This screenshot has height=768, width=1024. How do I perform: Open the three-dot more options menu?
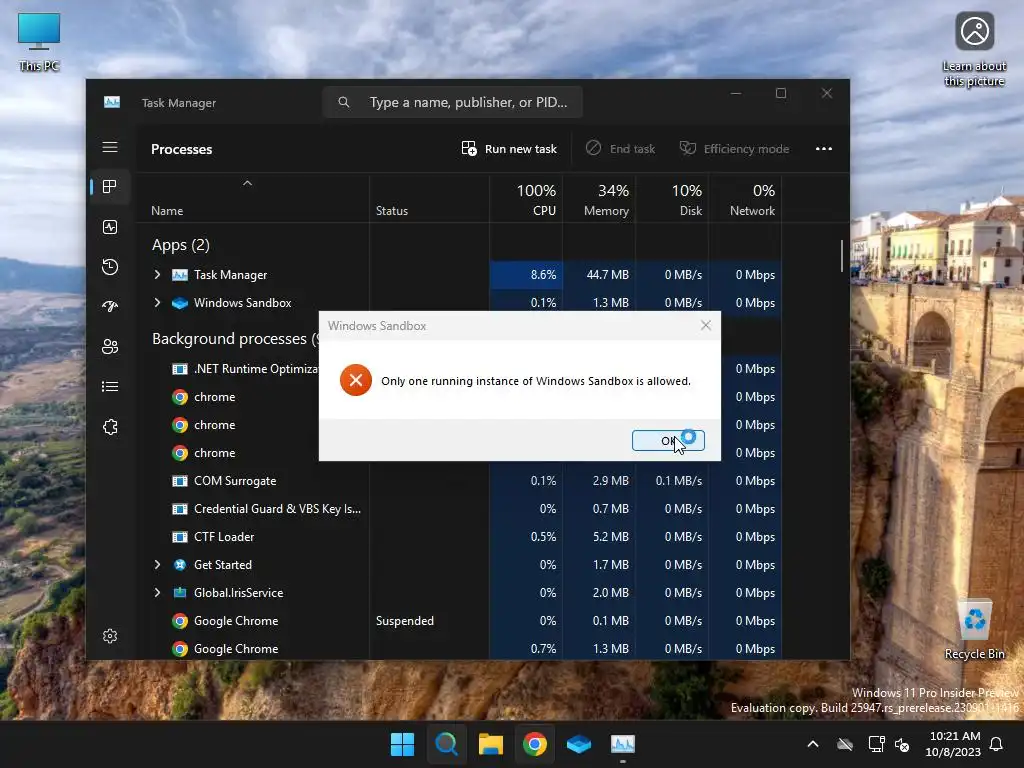click(x=824, y=149)
